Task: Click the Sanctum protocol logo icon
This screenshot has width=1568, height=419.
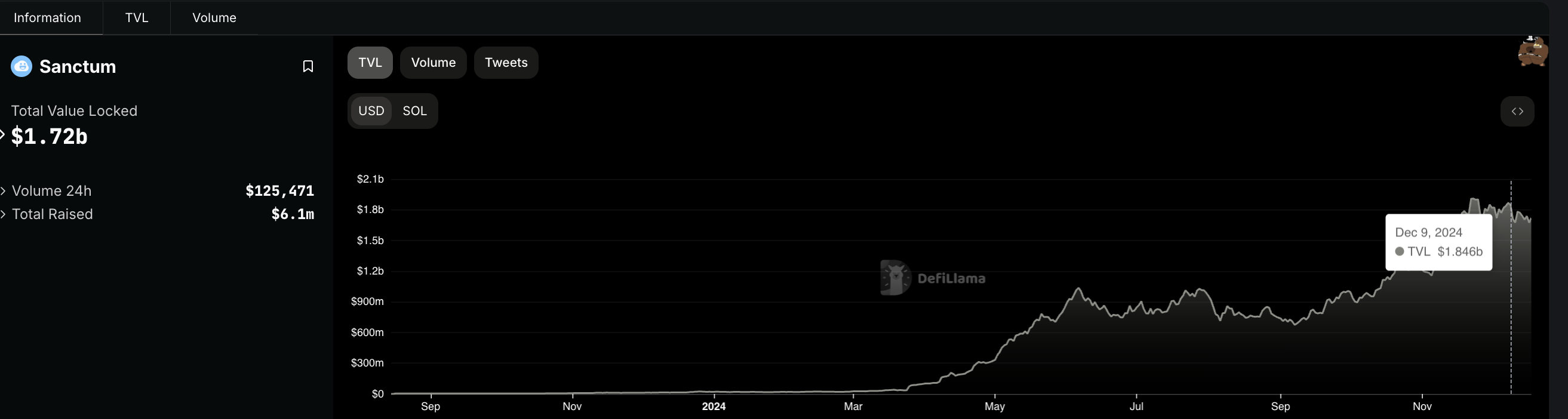Action: click(x=21, y=66)
